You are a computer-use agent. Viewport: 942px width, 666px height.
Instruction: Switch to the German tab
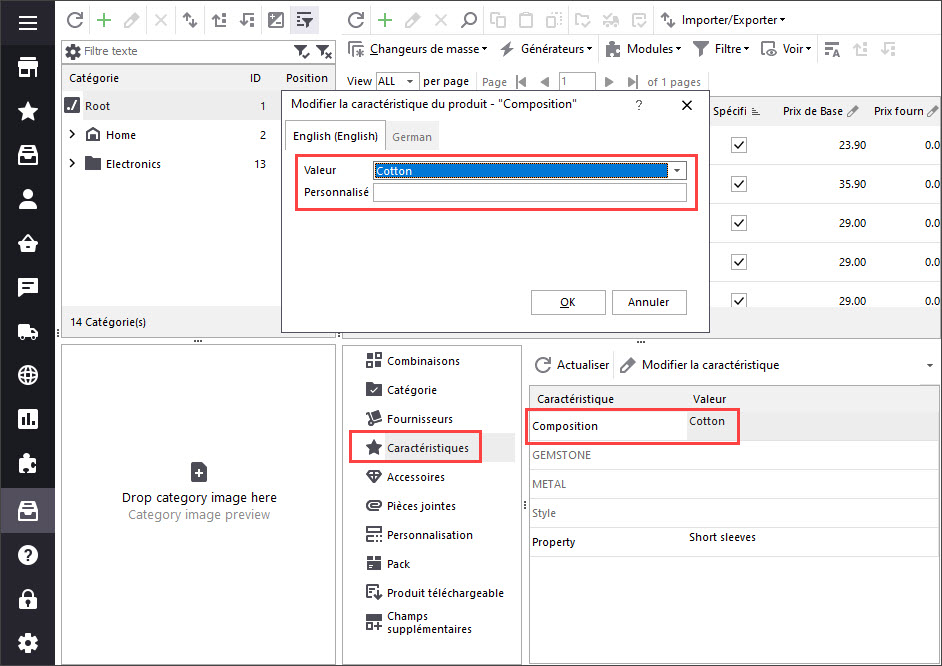click(x=412, y=137)
